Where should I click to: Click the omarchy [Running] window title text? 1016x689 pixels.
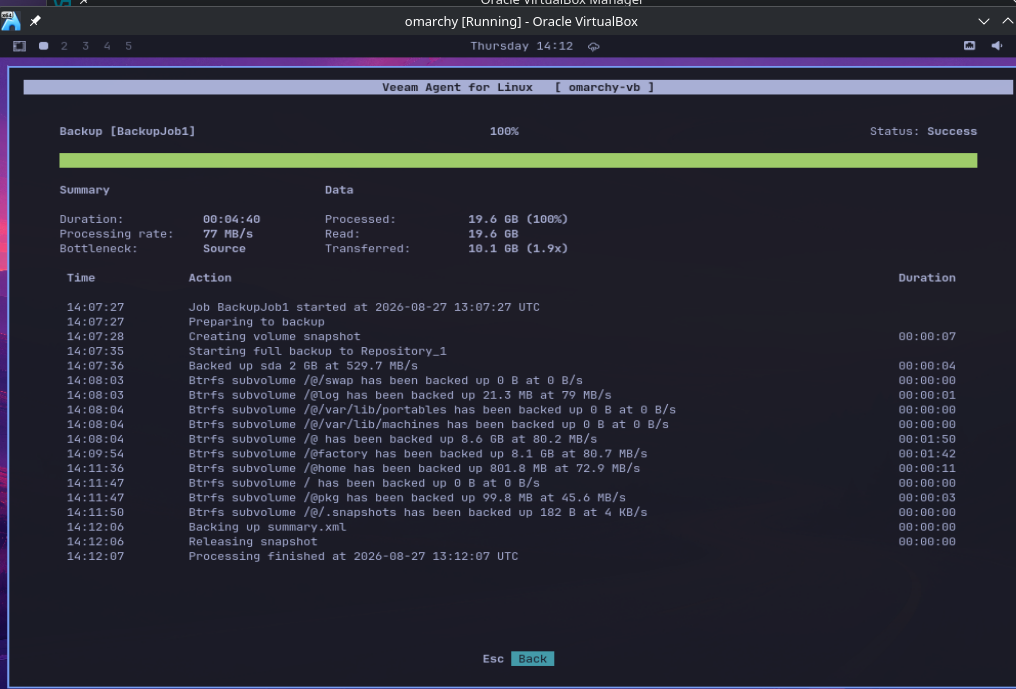click(521, 21)
